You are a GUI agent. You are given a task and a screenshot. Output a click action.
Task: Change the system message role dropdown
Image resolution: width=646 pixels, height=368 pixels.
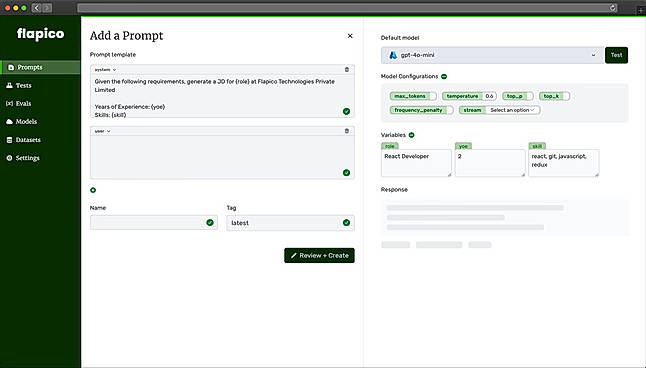click(x=105, y=70)
